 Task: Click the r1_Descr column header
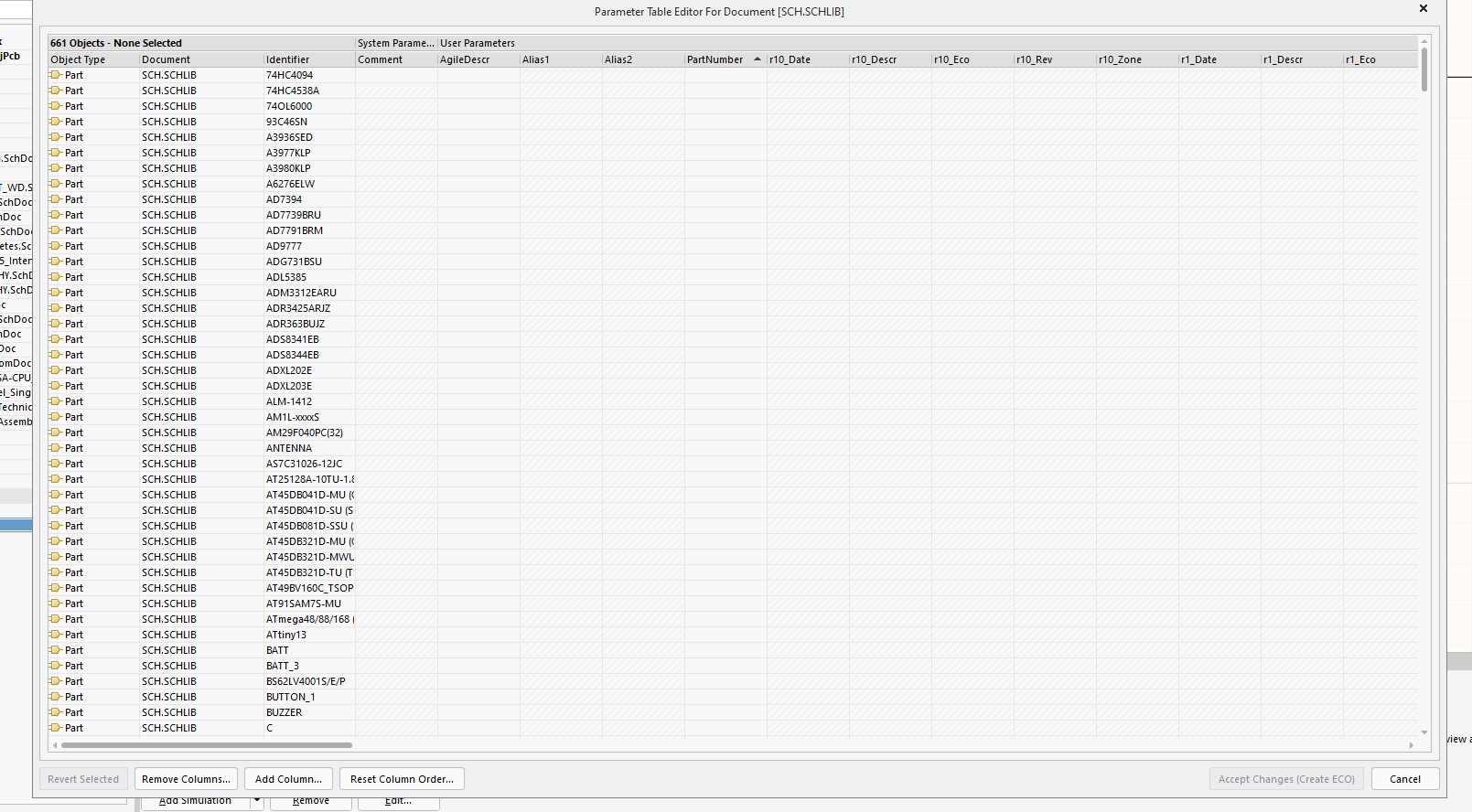click(1302, 59)
